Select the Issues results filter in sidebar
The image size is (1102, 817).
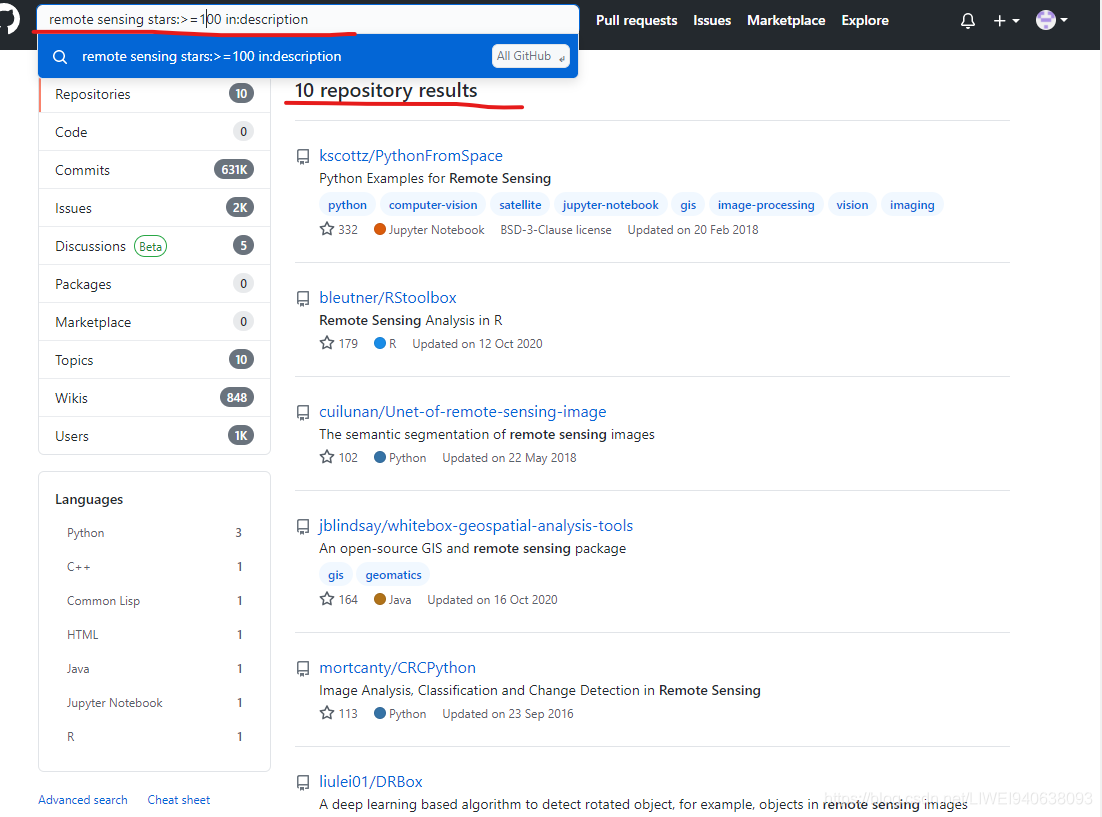click(x=155, y=208)
